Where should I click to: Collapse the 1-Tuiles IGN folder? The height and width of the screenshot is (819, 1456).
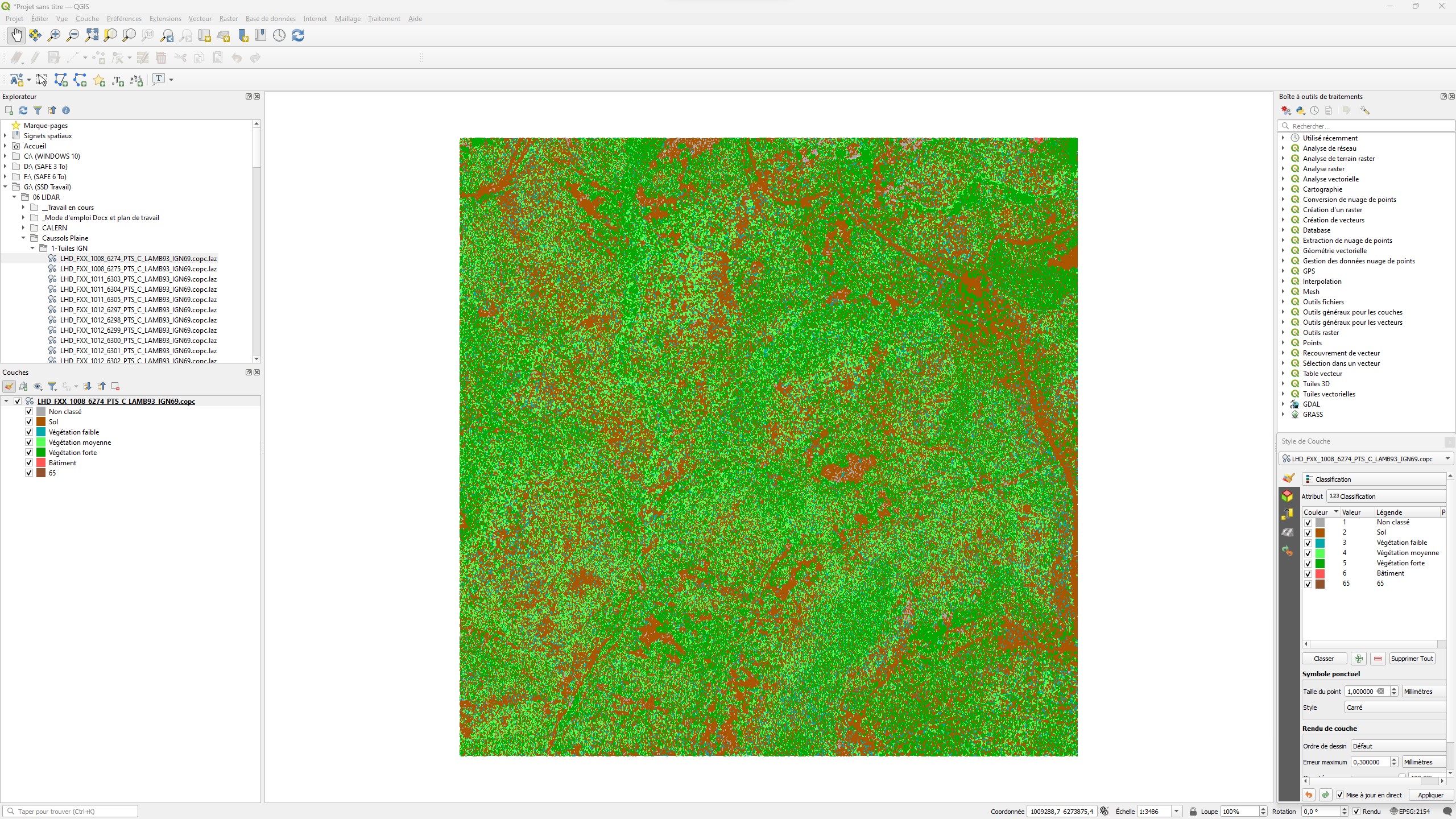coord(32,249)
